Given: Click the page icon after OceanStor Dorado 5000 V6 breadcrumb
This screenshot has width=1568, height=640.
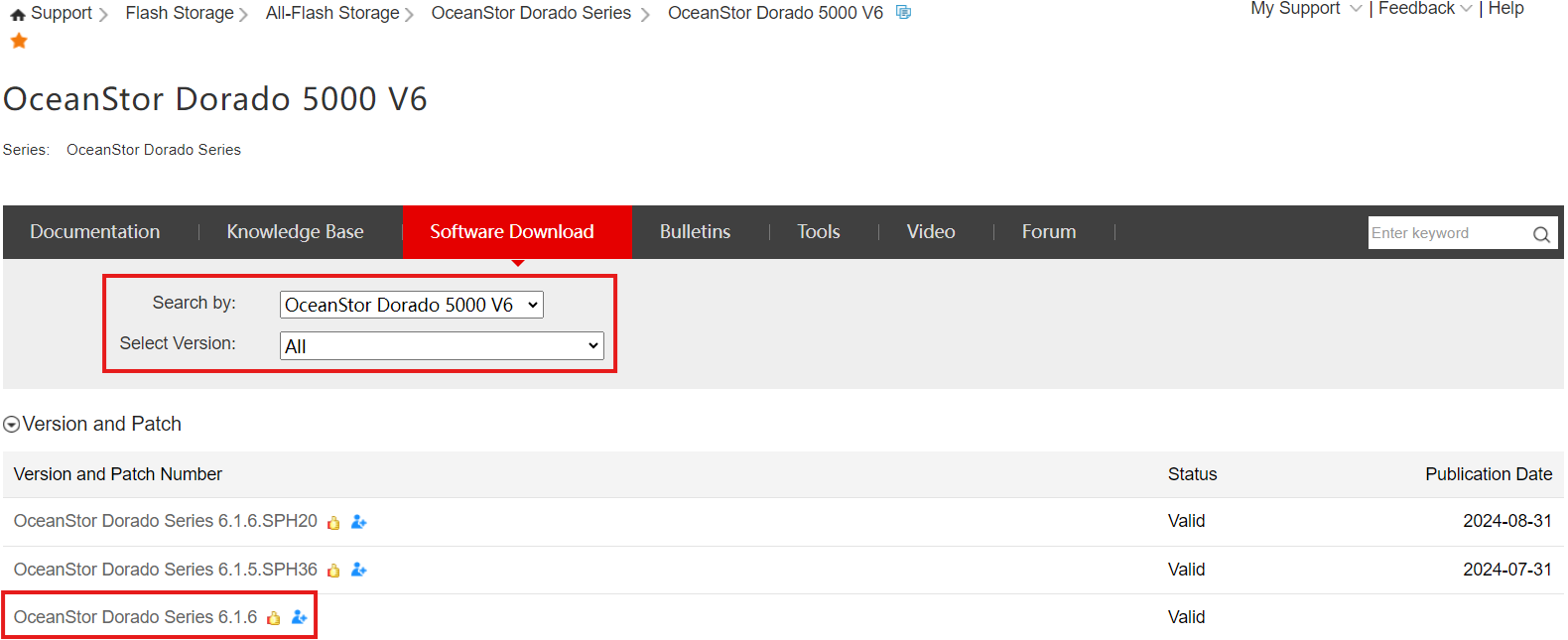Looking at the screenshot, I should 903,12.
